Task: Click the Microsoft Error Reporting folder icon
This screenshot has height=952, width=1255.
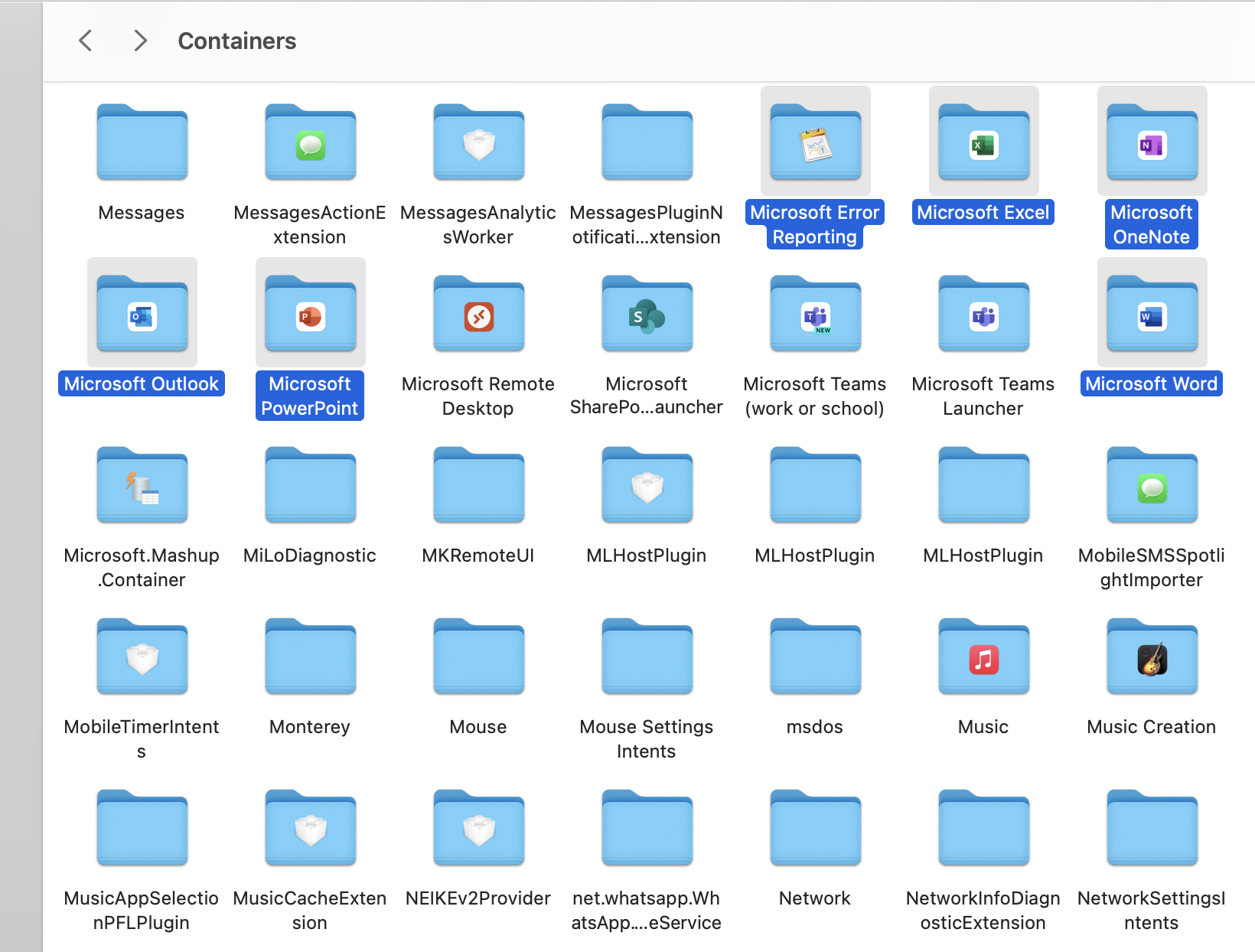Action: pyautogui.click(x=816, y=142)
